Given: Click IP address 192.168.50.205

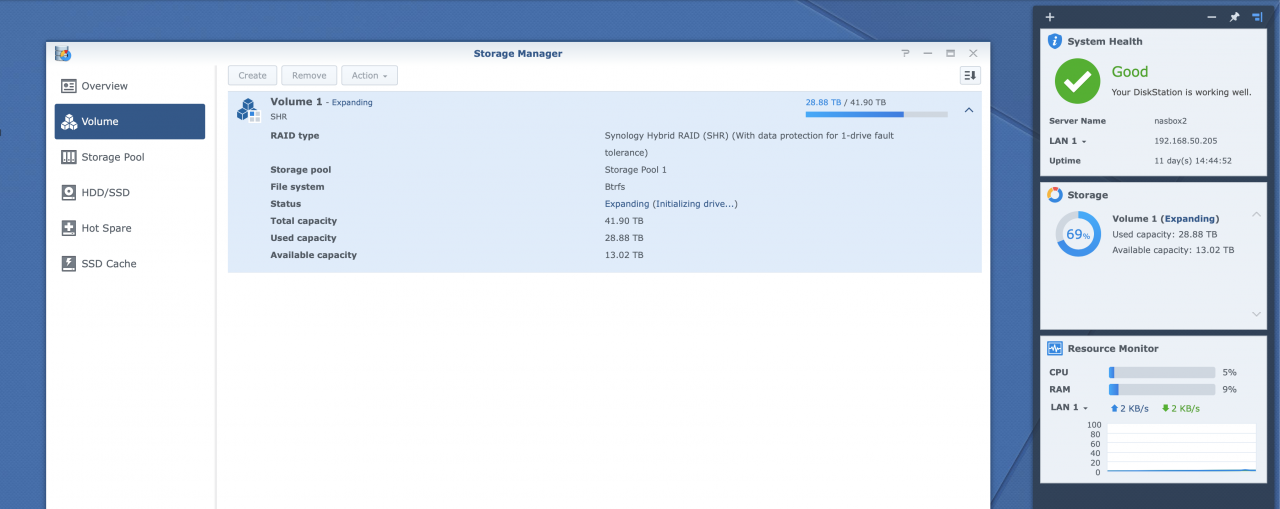Looking at the screenshot, I should [1185, 141].
